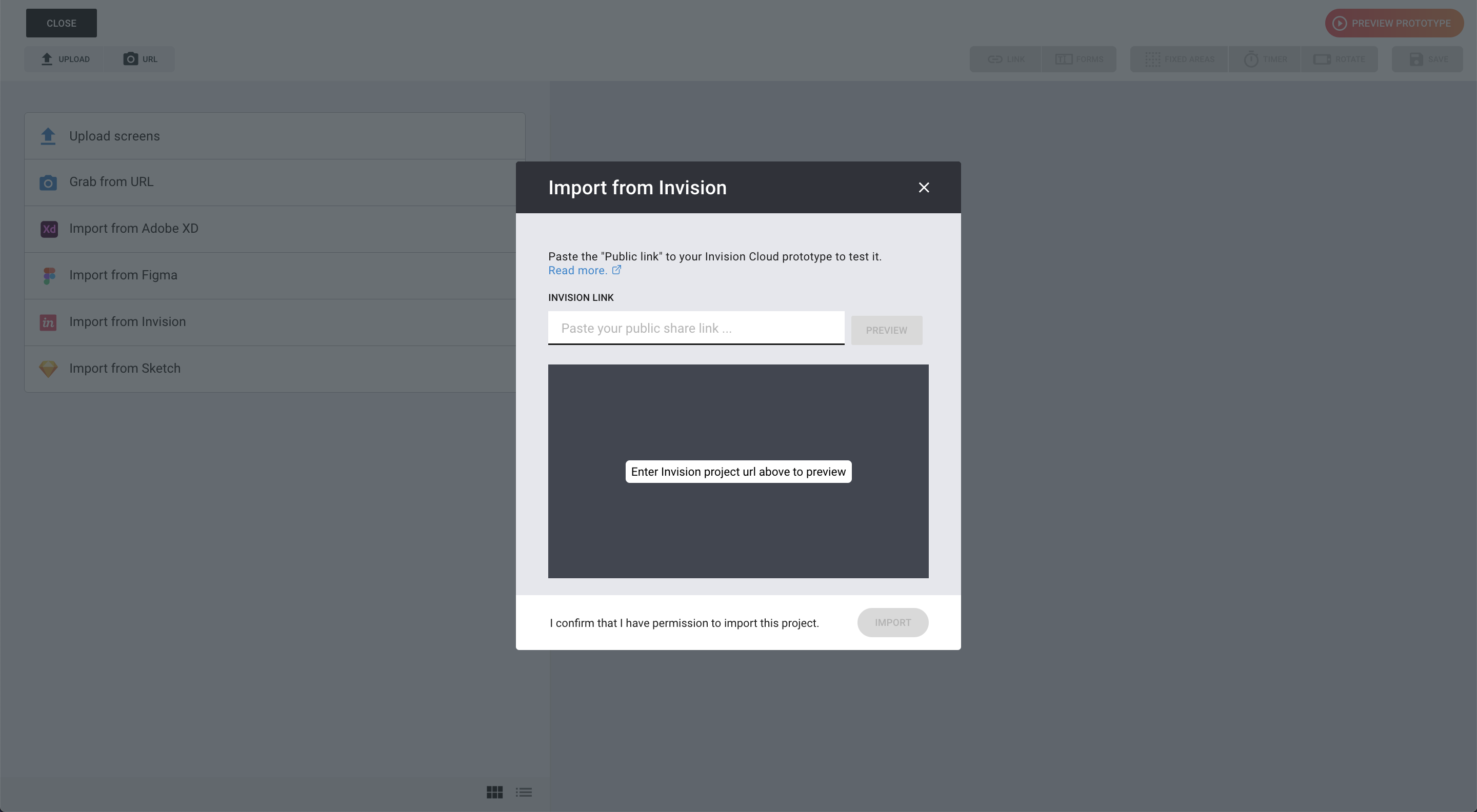
Task: Click the CLOSE button at top left
Action: [62, 23]
